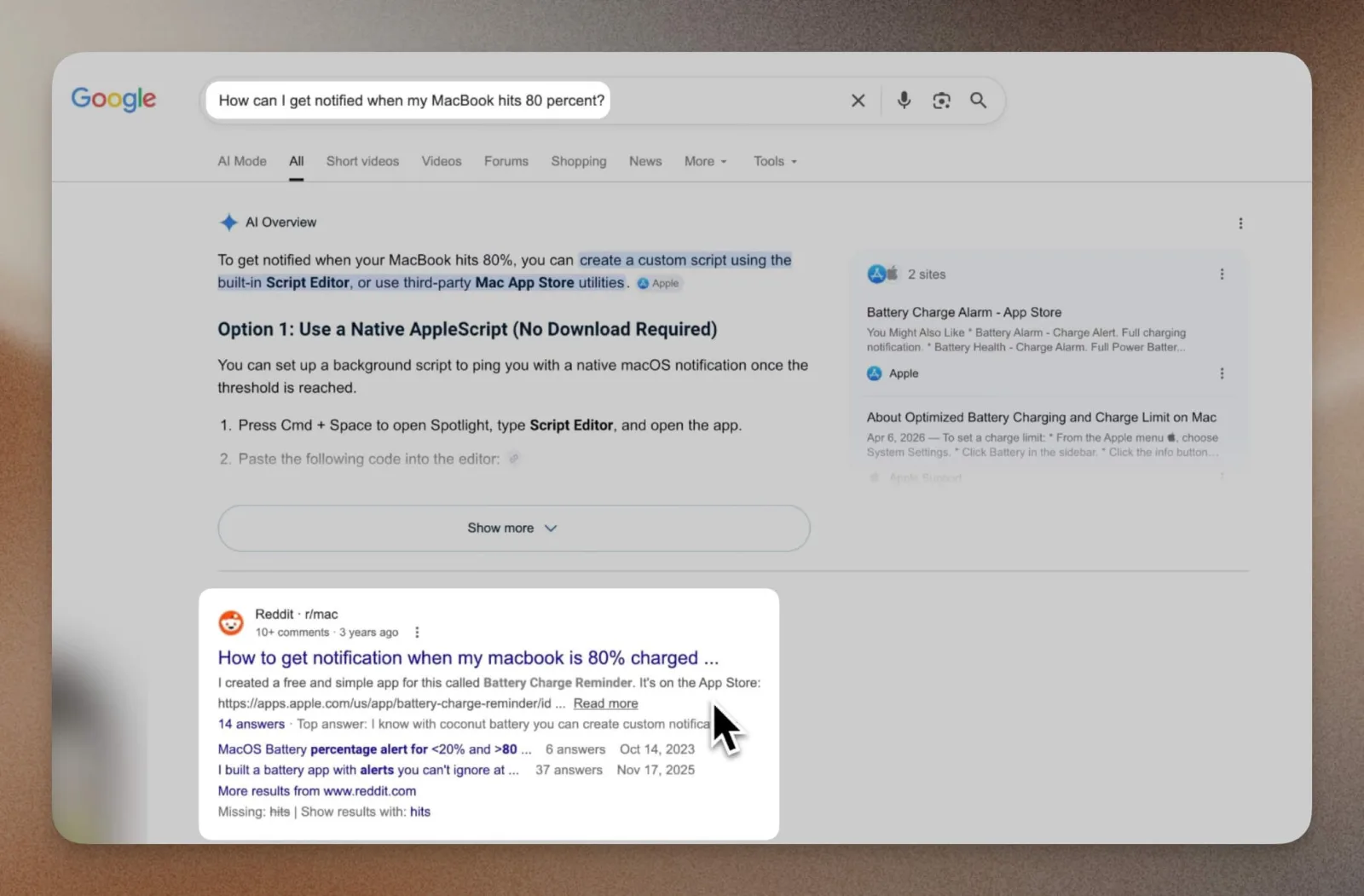The height and width of the screenshot is (896, 1364).
Task: Click the Apple source chip in overview
Action: (x=658, y=283)
